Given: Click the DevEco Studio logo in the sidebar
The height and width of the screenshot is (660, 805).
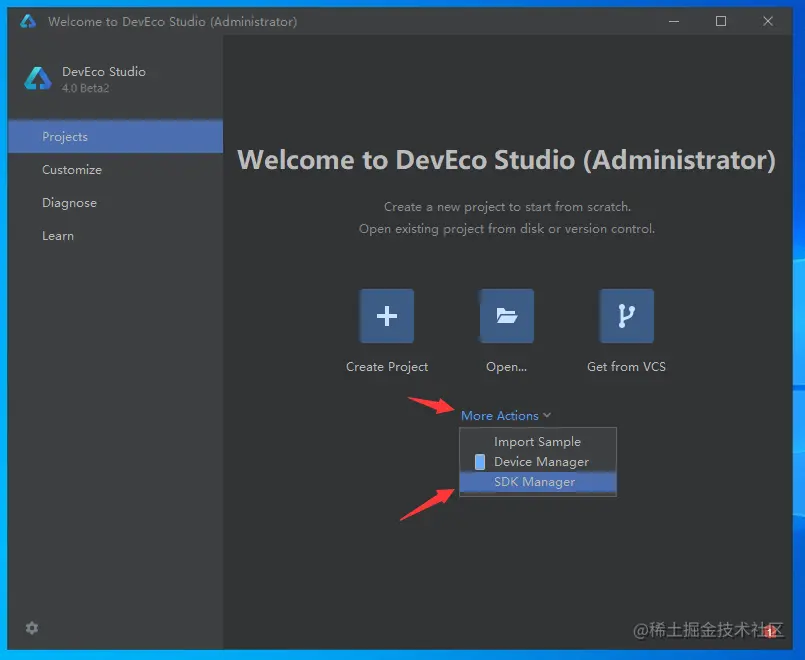Looking at the screenshot, I should (38, 79).
